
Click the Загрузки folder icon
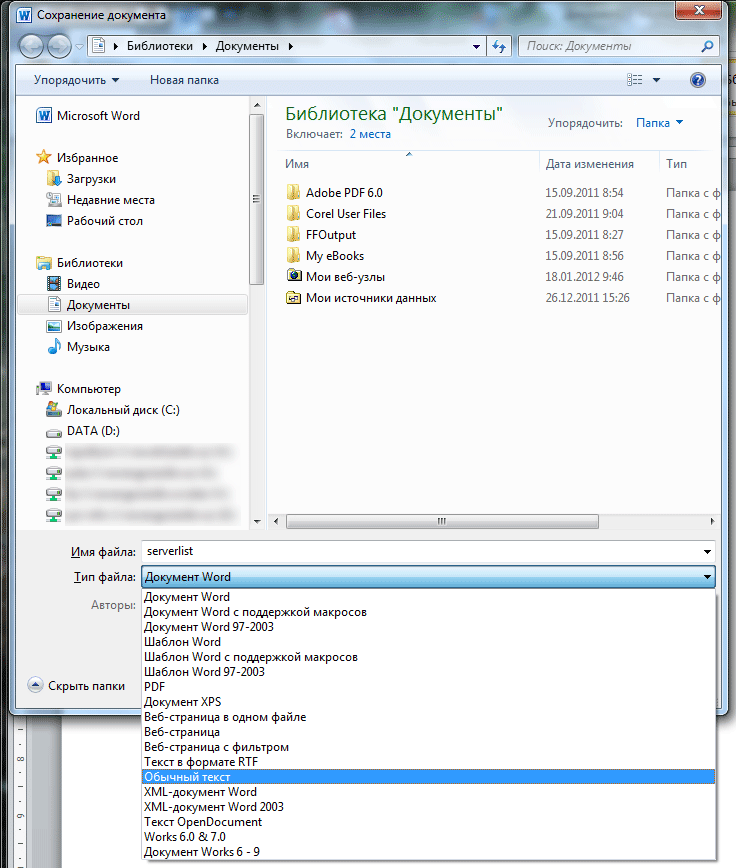[54, 178]
